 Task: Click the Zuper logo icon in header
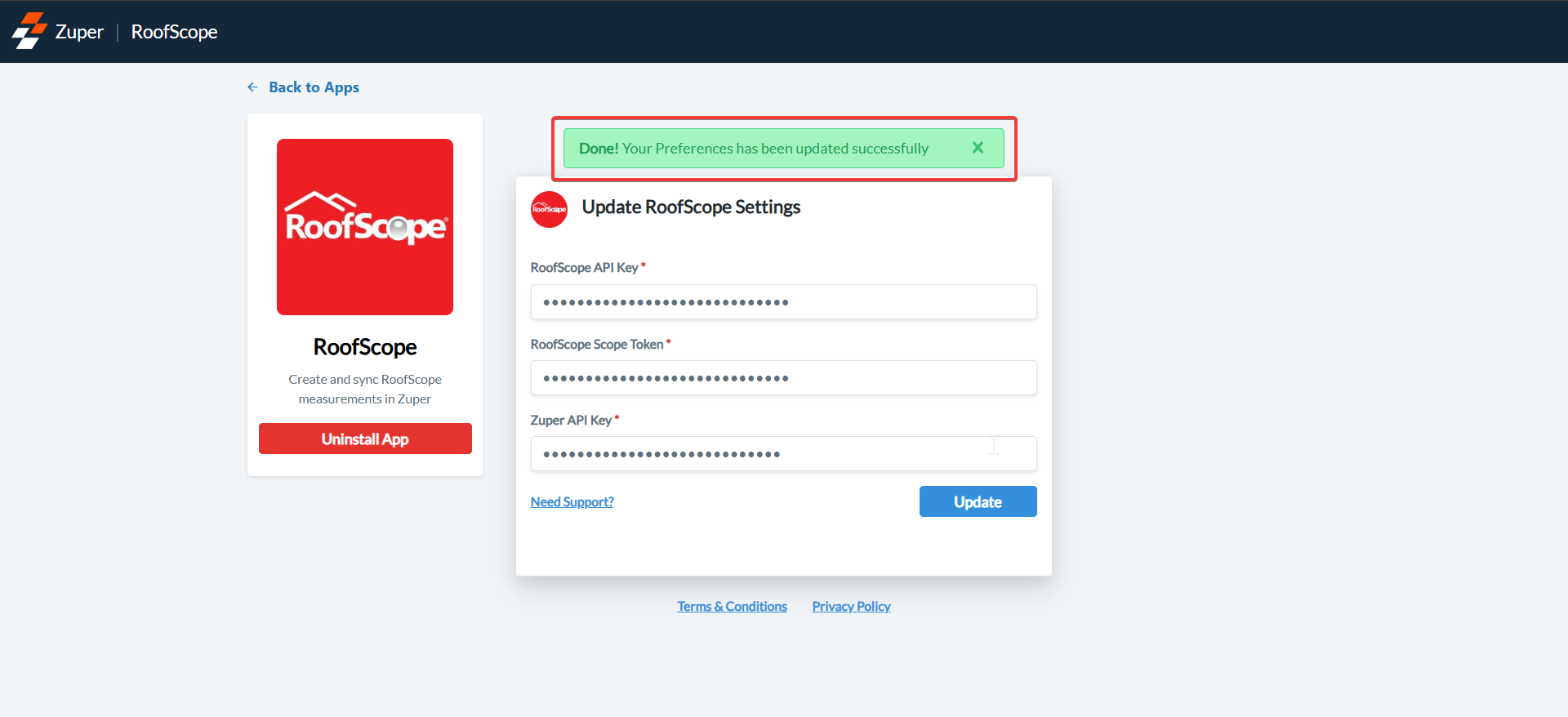click(x=29, y=31)
